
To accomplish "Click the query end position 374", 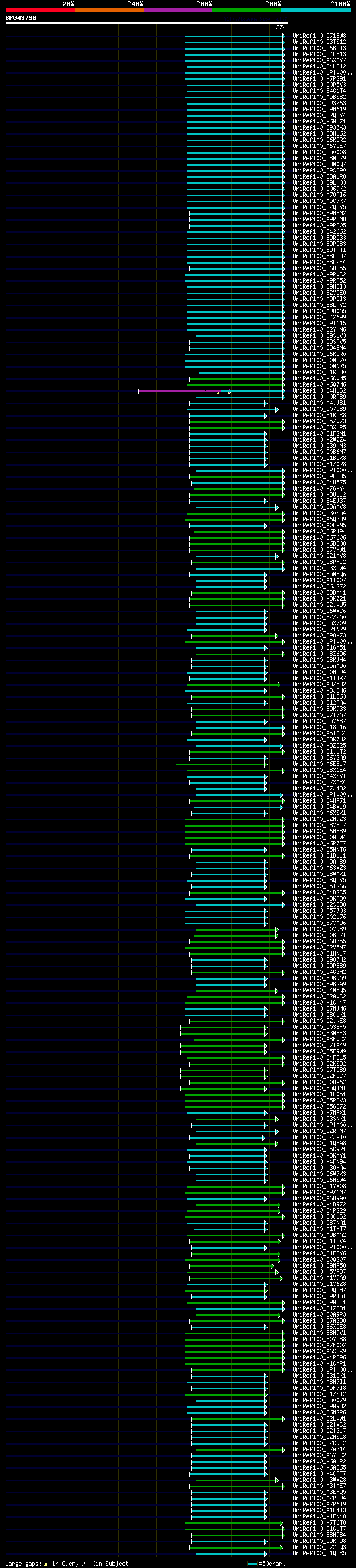I will tap(280, 27).
